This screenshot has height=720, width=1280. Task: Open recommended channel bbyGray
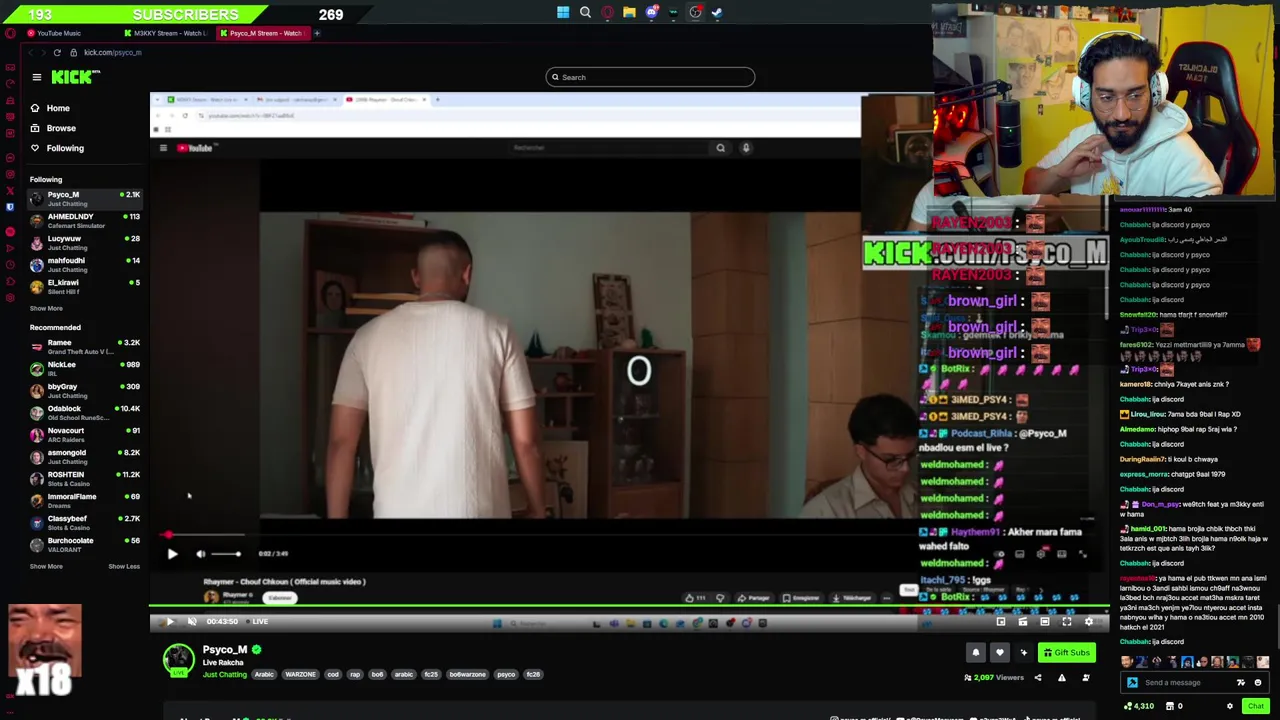pos(85,391)
